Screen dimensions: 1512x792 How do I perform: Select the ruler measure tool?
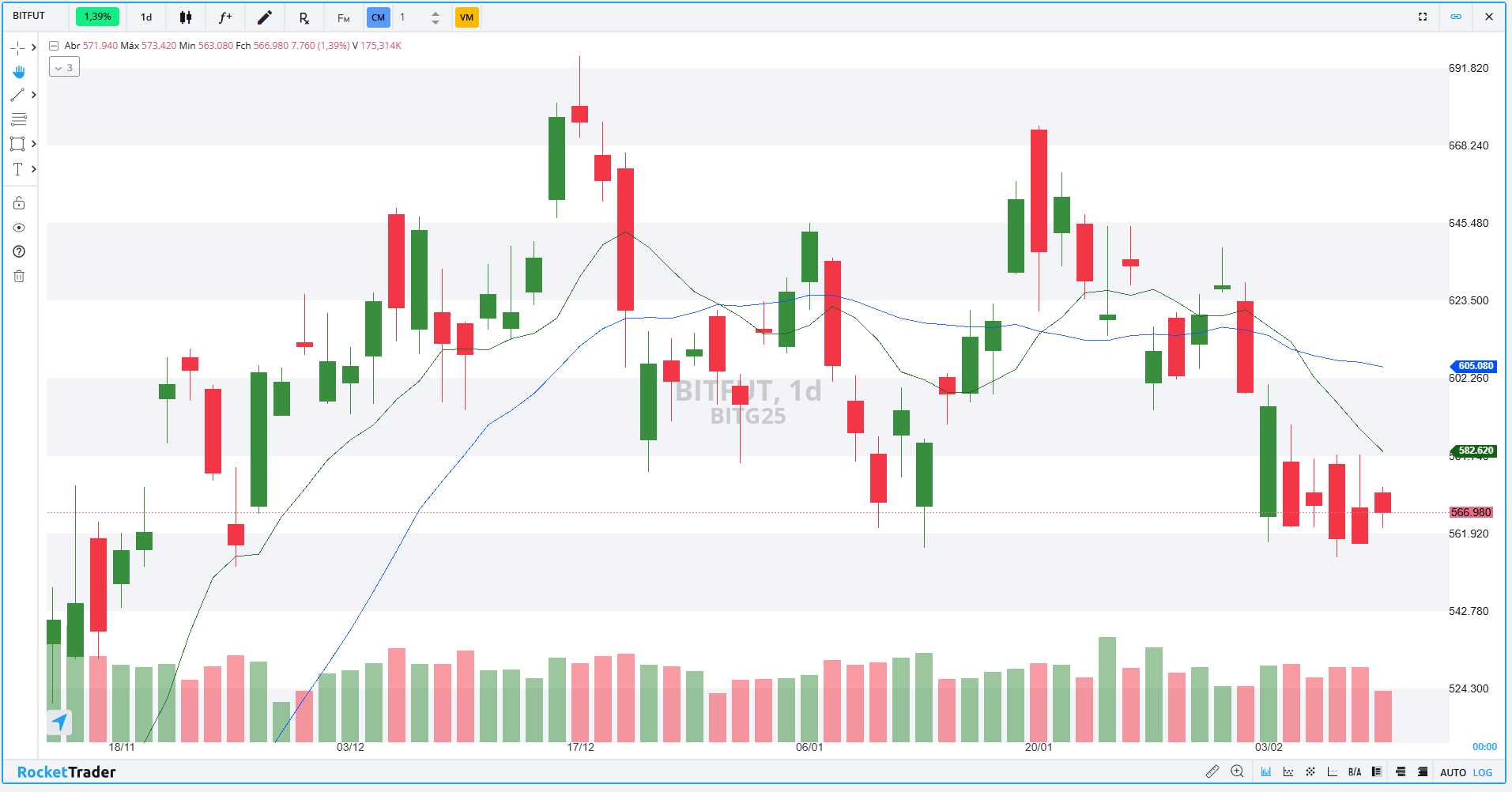pos(1212,771)
